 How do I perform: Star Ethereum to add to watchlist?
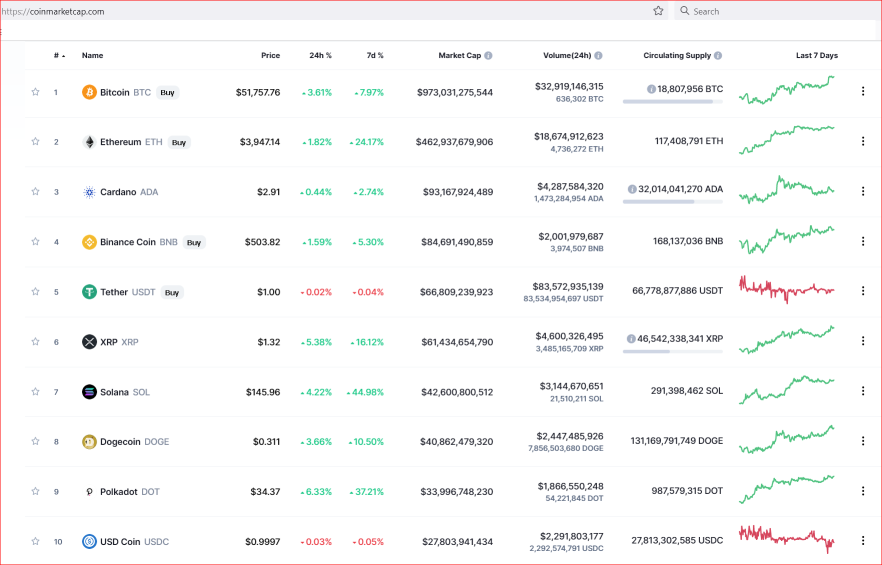pos(35,141)
